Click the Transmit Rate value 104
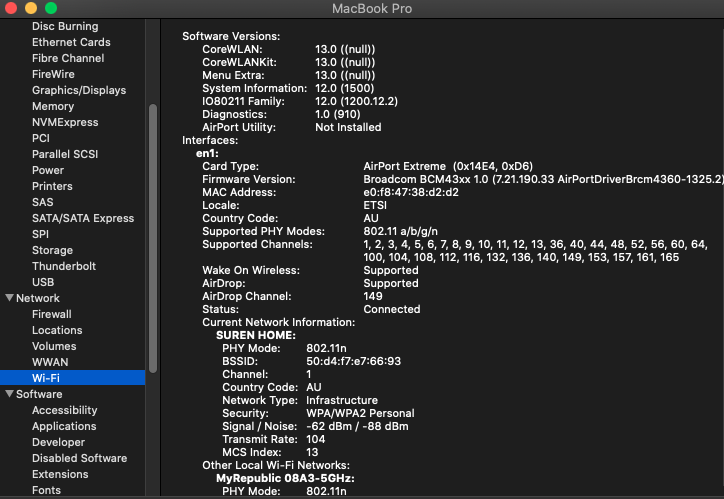 [x=315, y=439]
